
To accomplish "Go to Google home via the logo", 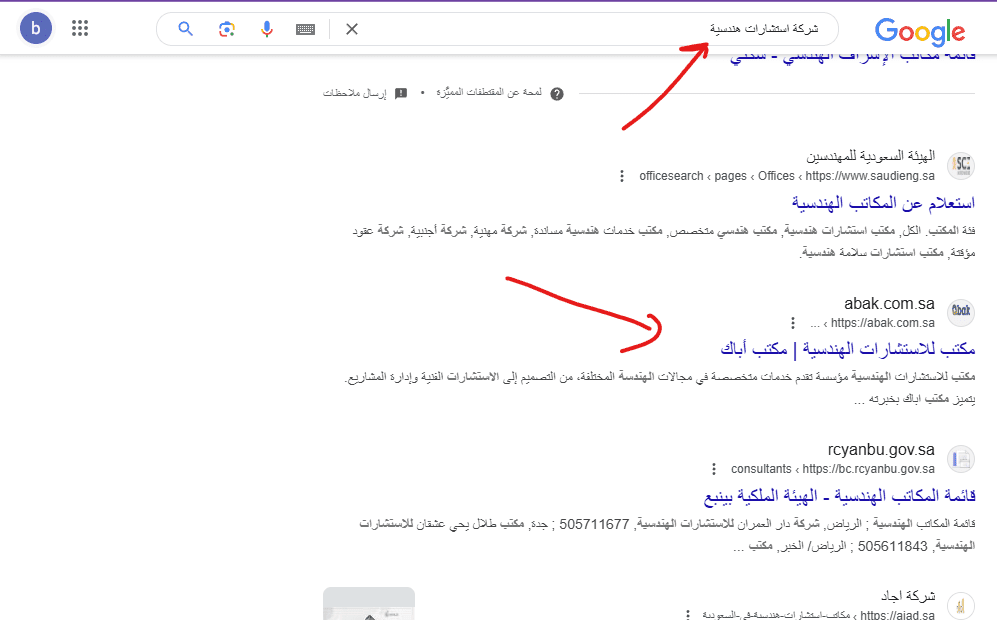I will [x=919, y=32].
